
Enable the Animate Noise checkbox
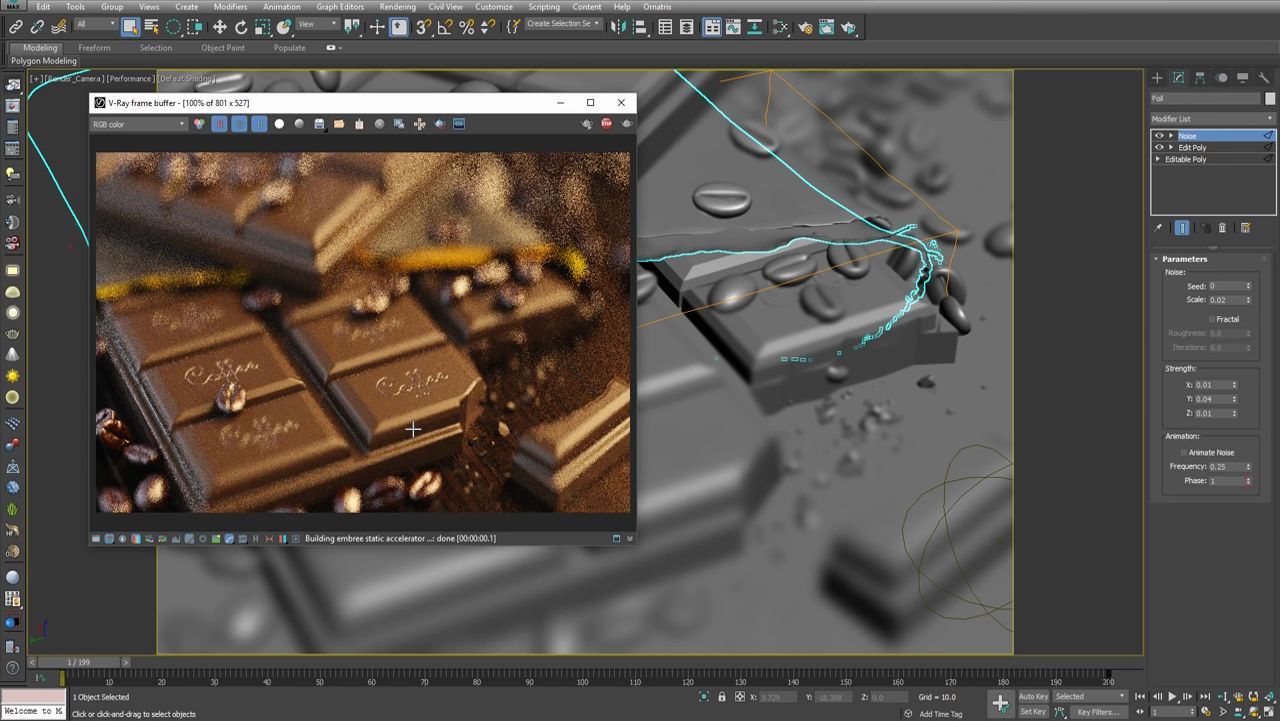(x=1184, y=452)
